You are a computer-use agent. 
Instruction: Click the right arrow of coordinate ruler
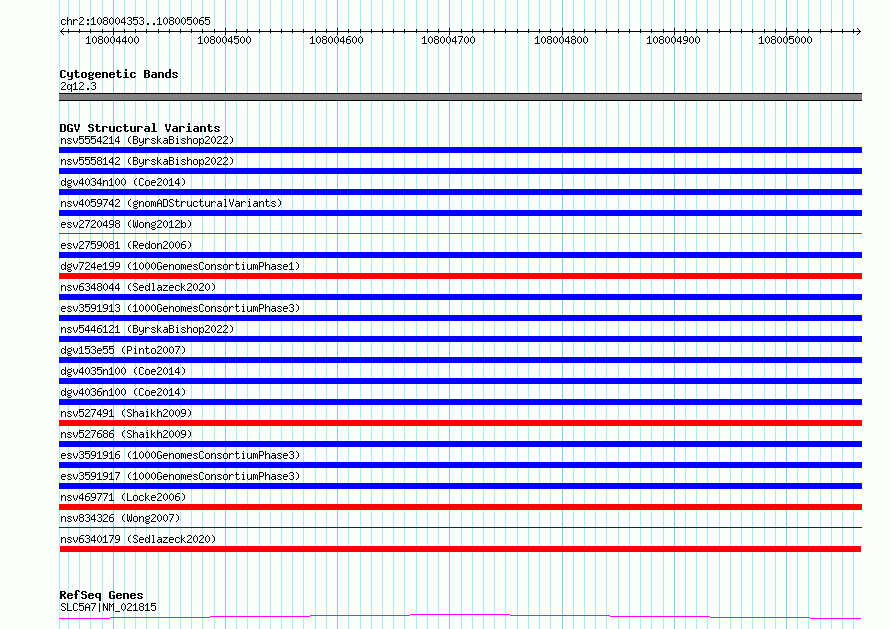(858, 32)
